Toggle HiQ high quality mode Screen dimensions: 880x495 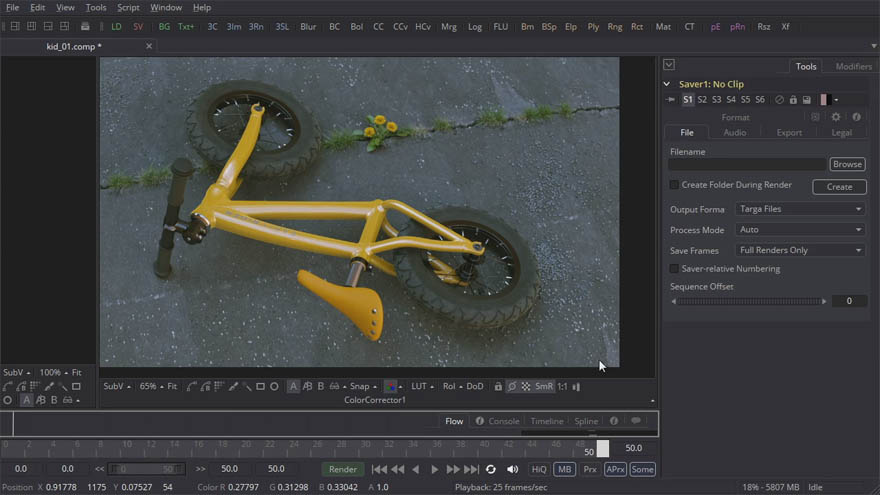(x=539, y=469)
